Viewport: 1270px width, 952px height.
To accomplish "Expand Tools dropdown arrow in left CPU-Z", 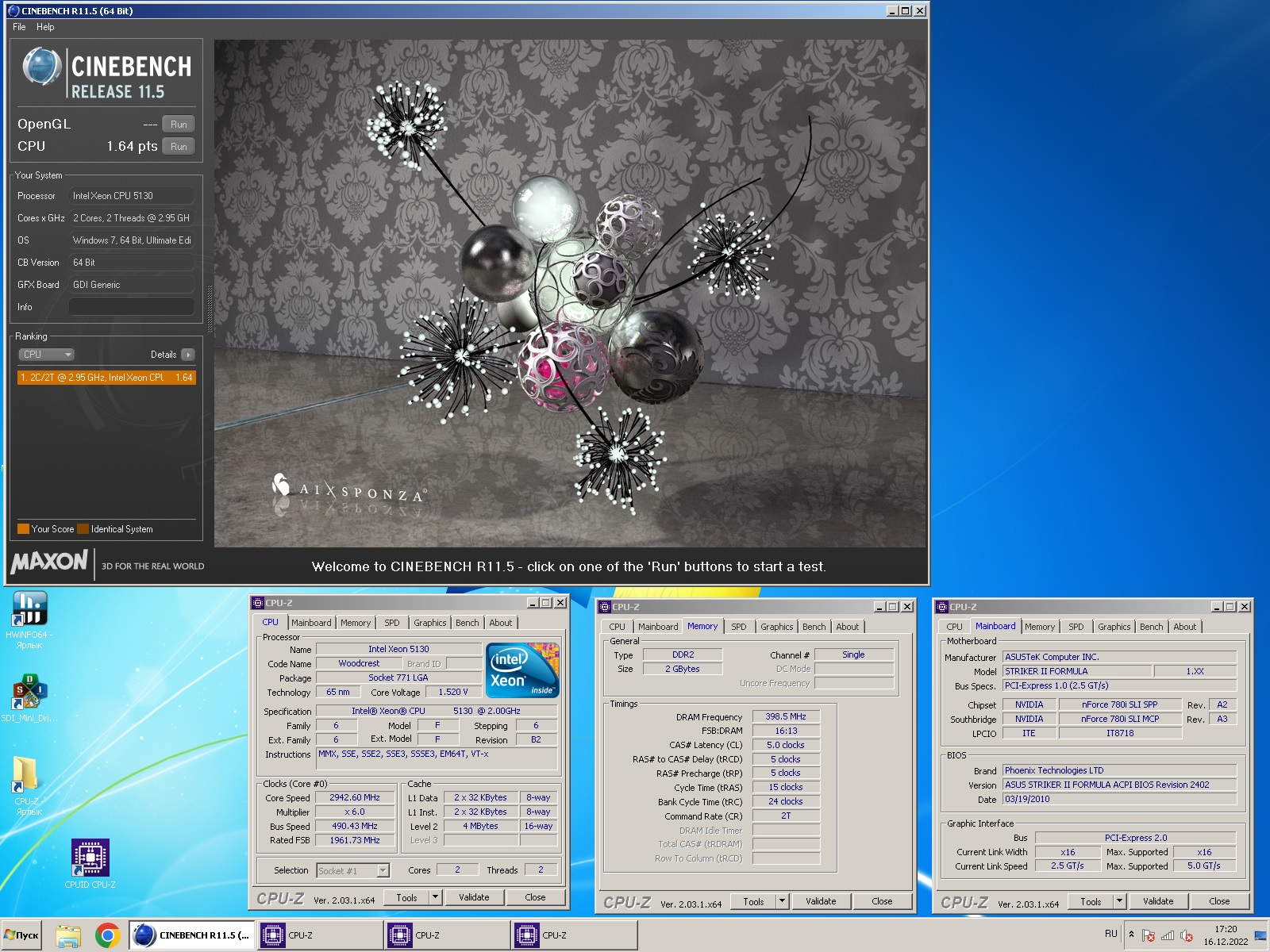I will pyautogui.click(x=435, y=897).
